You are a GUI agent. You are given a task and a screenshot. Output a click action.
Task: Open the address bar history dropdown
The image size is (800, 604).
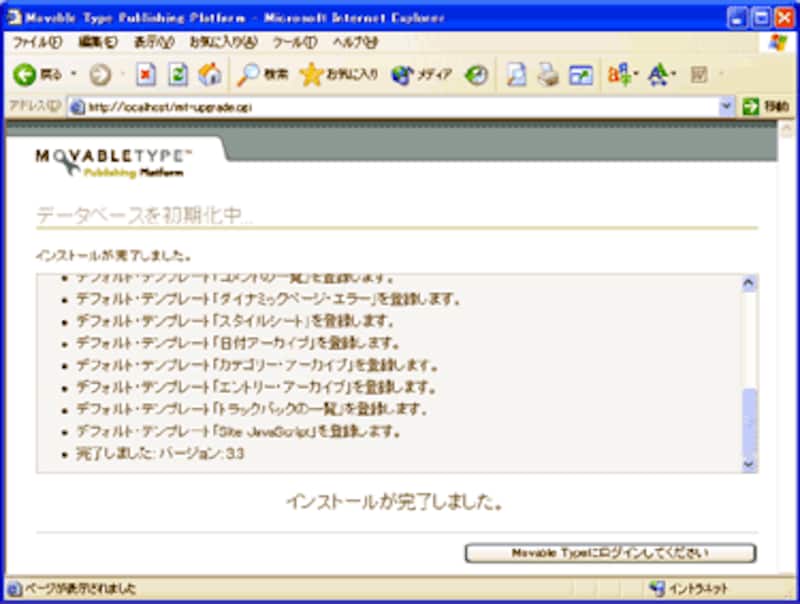(x=727, y=104)
